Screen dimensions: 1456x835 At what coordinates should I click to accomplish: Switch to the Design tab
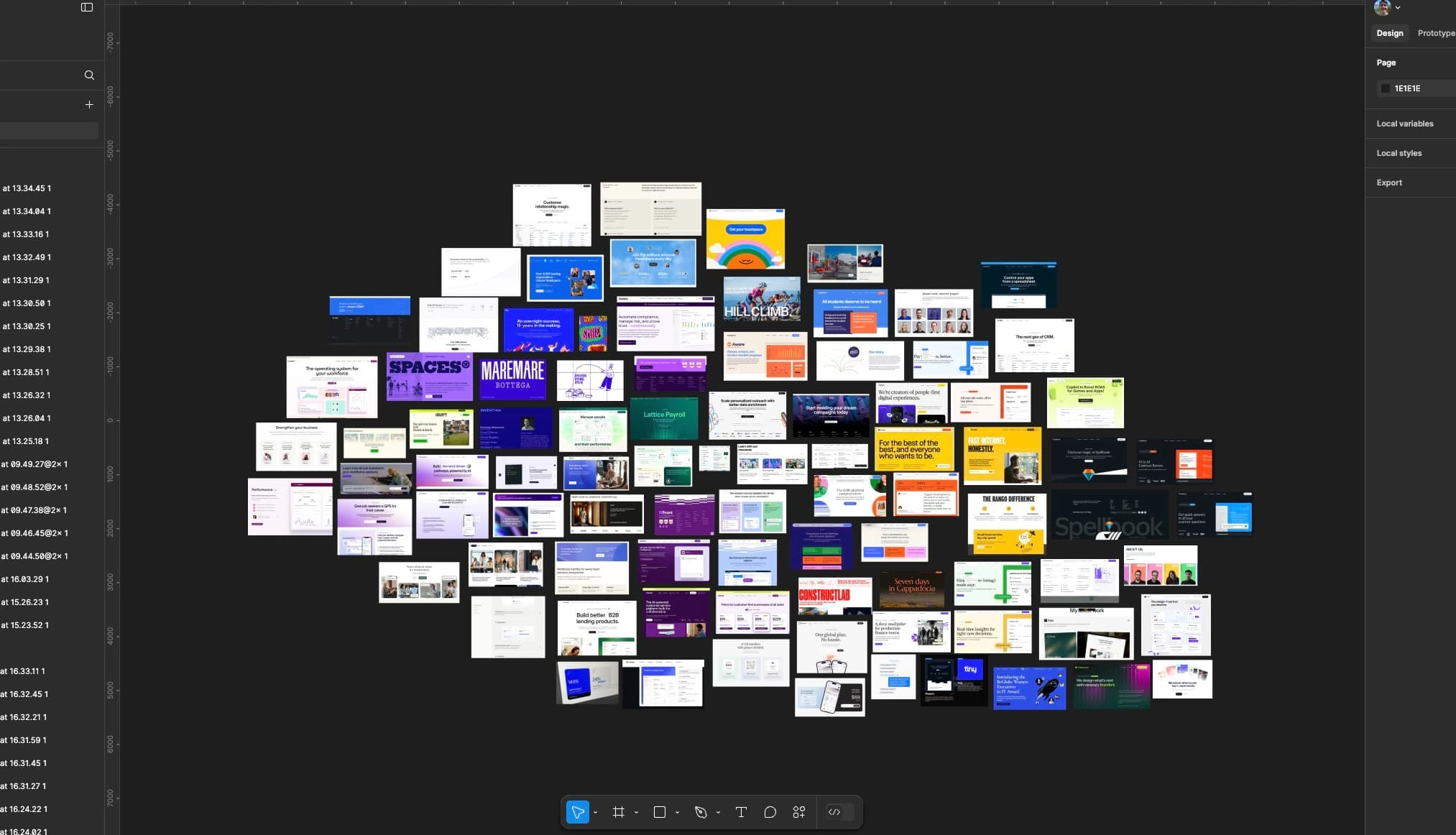click(1389, 33)
